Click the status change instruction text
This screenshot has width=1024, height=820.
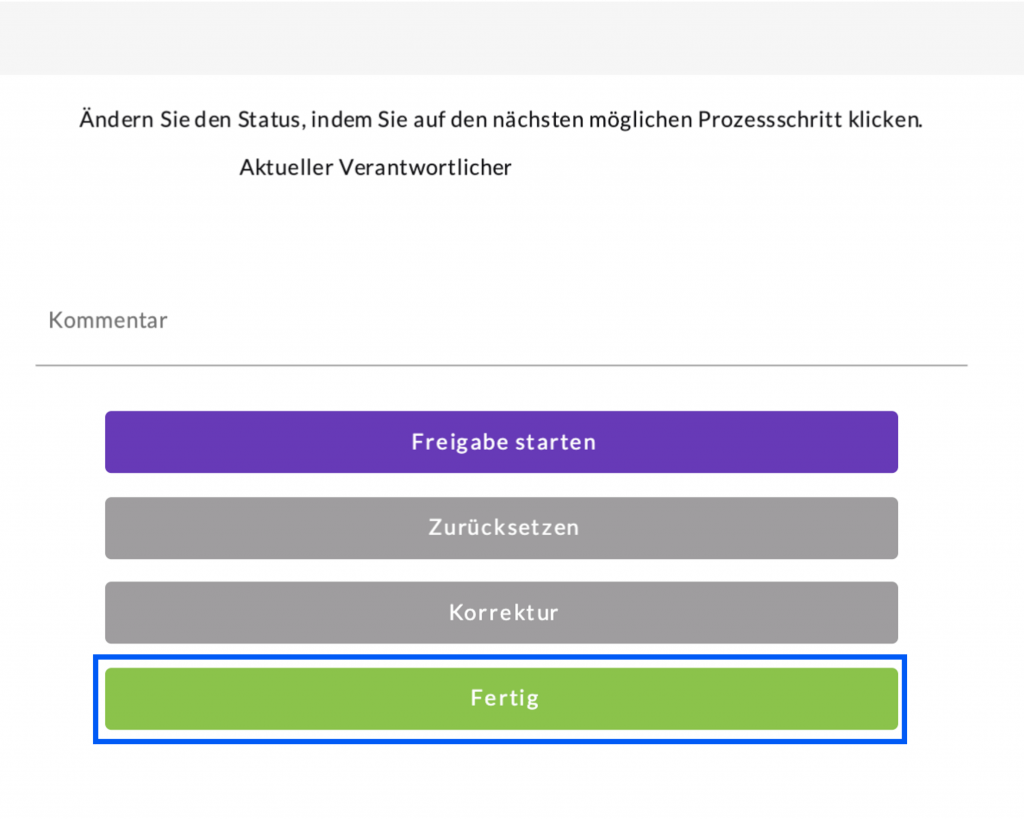(500, 120)
